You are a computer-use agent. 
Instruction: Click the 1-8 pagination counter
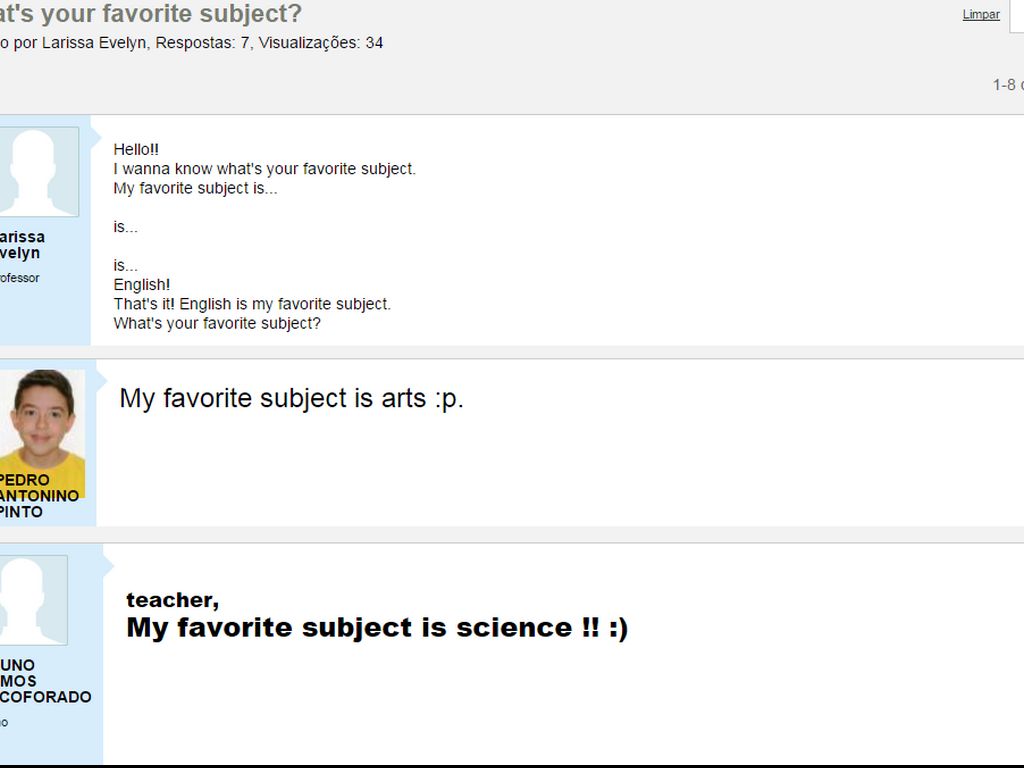pos(1006,84)
